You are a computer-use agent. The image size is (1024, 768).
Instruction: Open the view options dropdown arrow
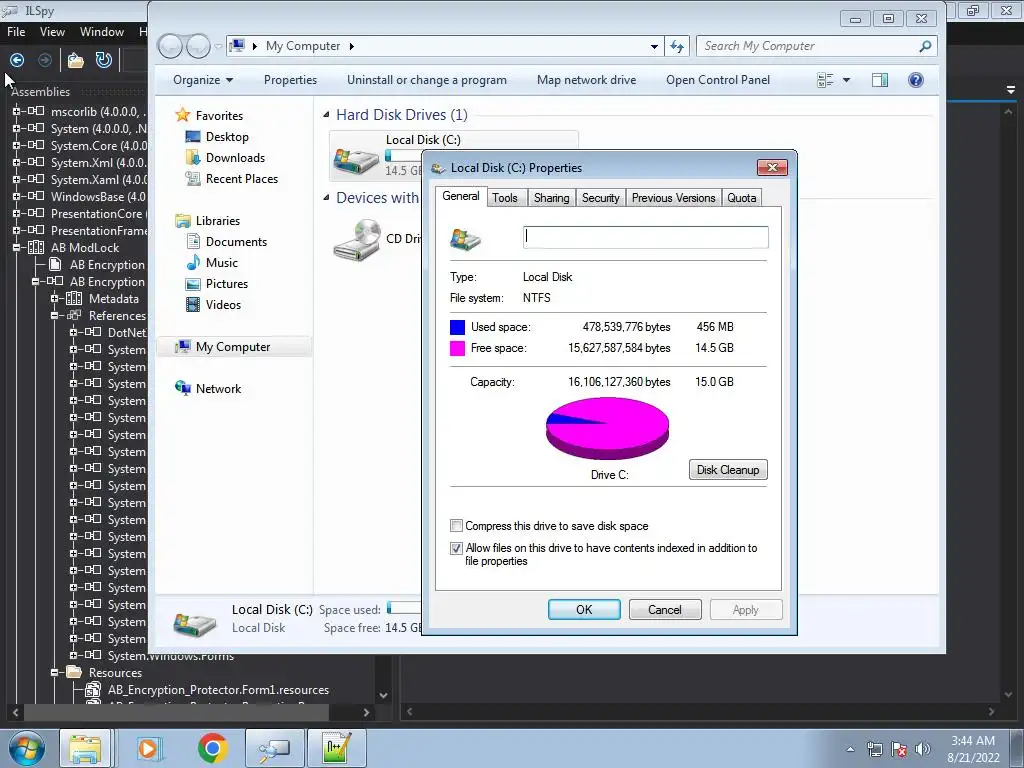click(846, 80)
